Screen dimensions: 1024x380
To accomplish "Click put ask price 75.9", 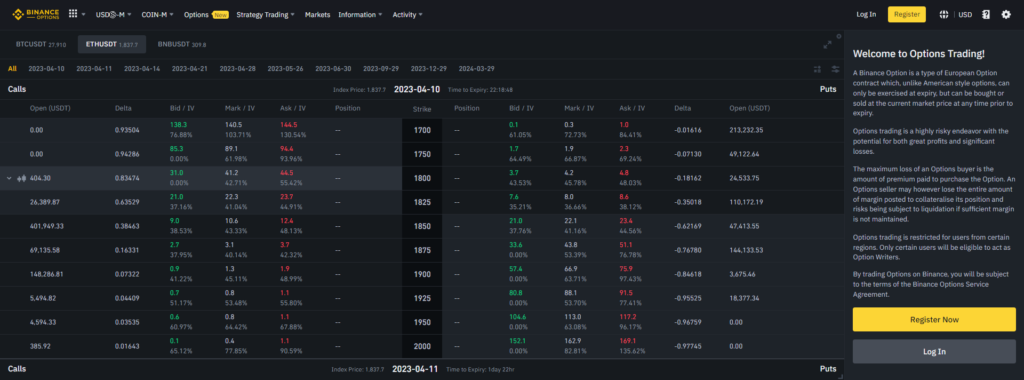I will coord(626,268).
